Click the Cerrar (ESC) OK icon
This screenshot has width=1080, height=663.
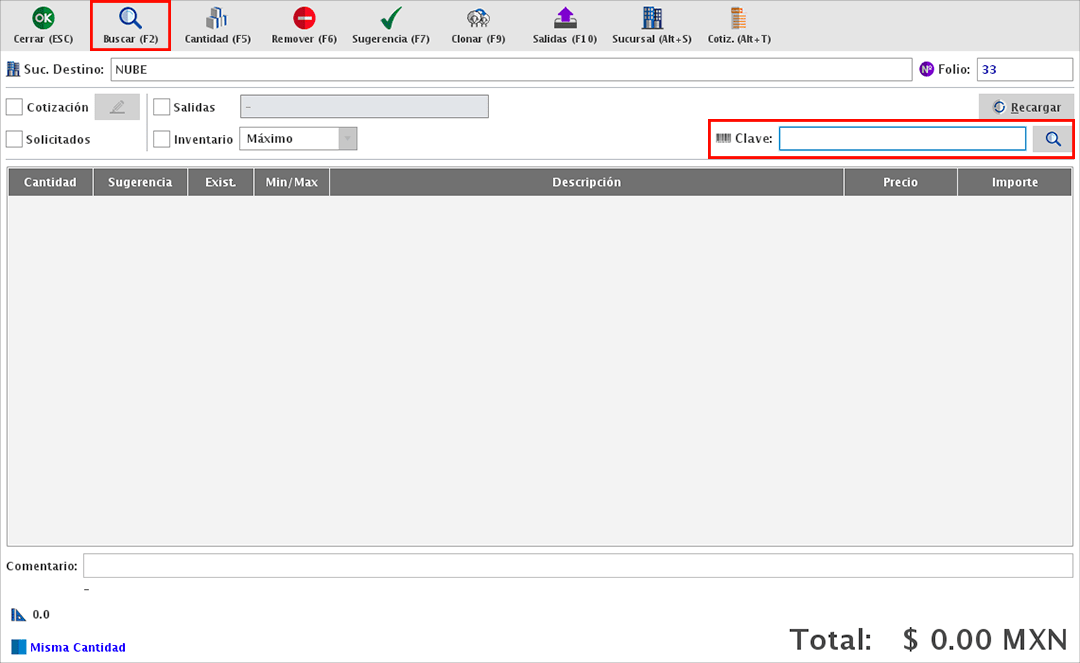pos(43,18)
